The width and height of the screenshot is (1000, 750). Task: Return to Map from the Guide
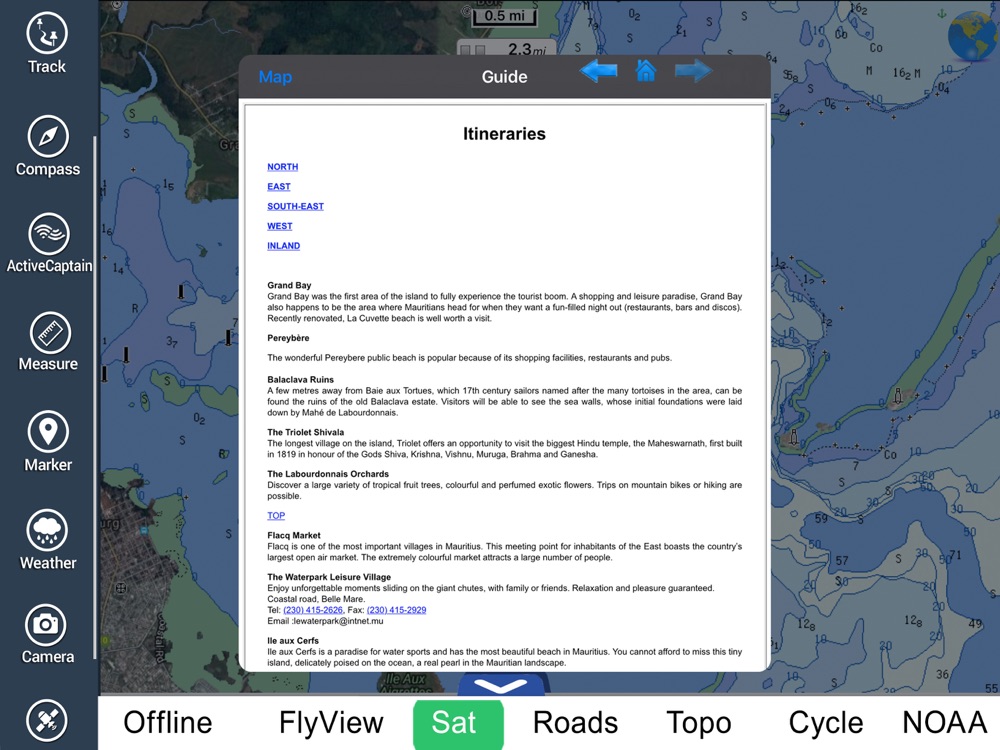point(275,77)
